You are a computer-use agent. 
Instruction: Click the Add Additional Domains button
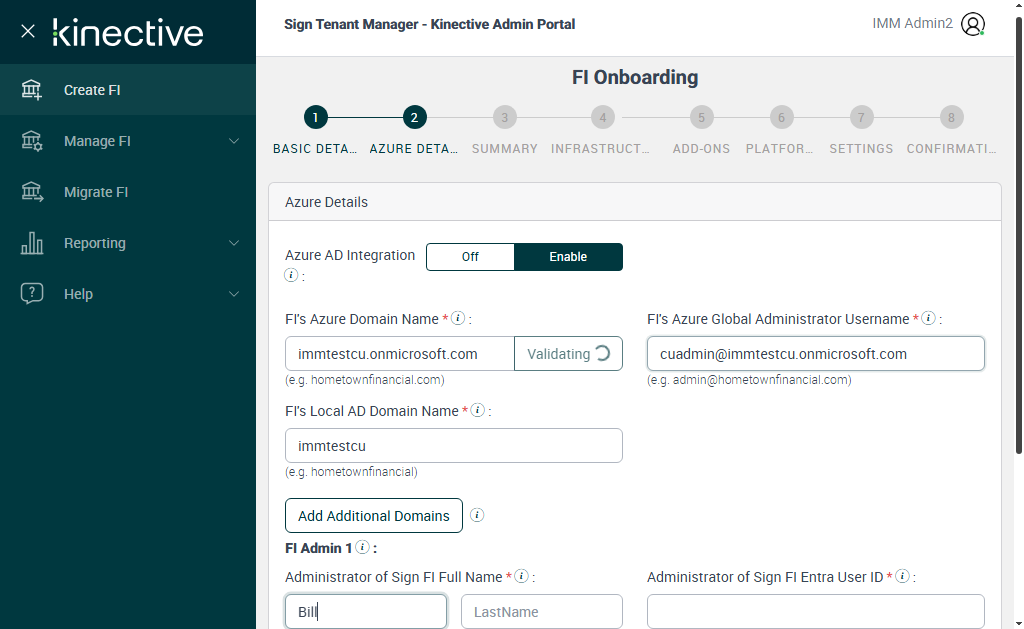click(x=374, y=515)
